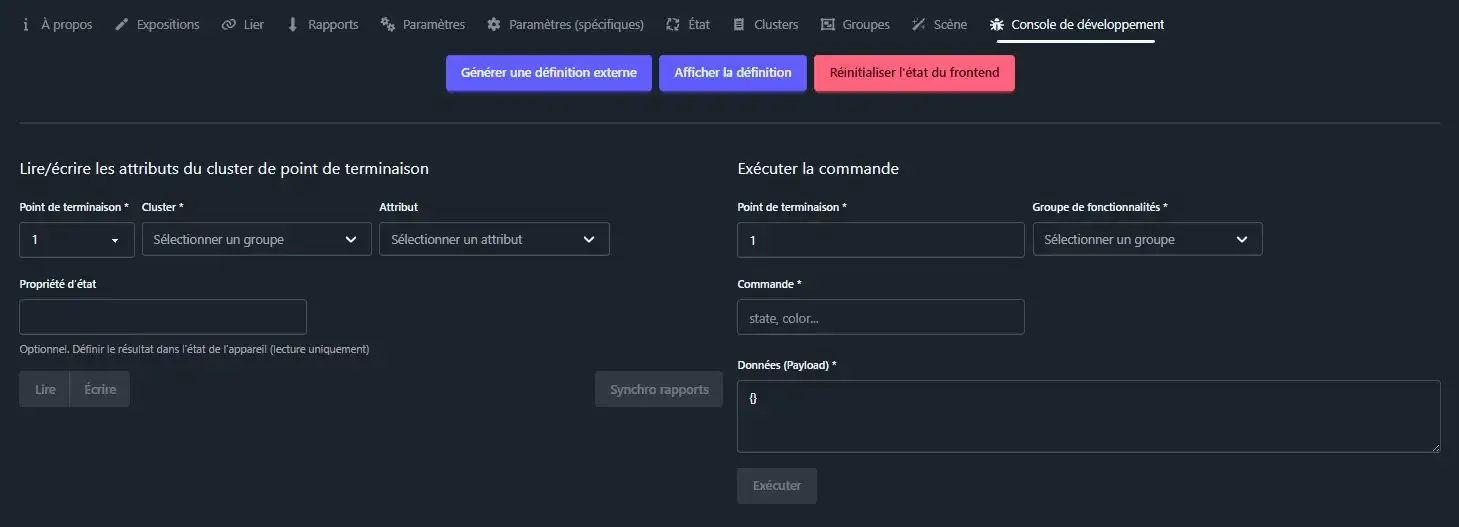This screenshot has height=527, width=1459.
Task: Expand the Cluster group dropdown
Action: click(256, 239)
